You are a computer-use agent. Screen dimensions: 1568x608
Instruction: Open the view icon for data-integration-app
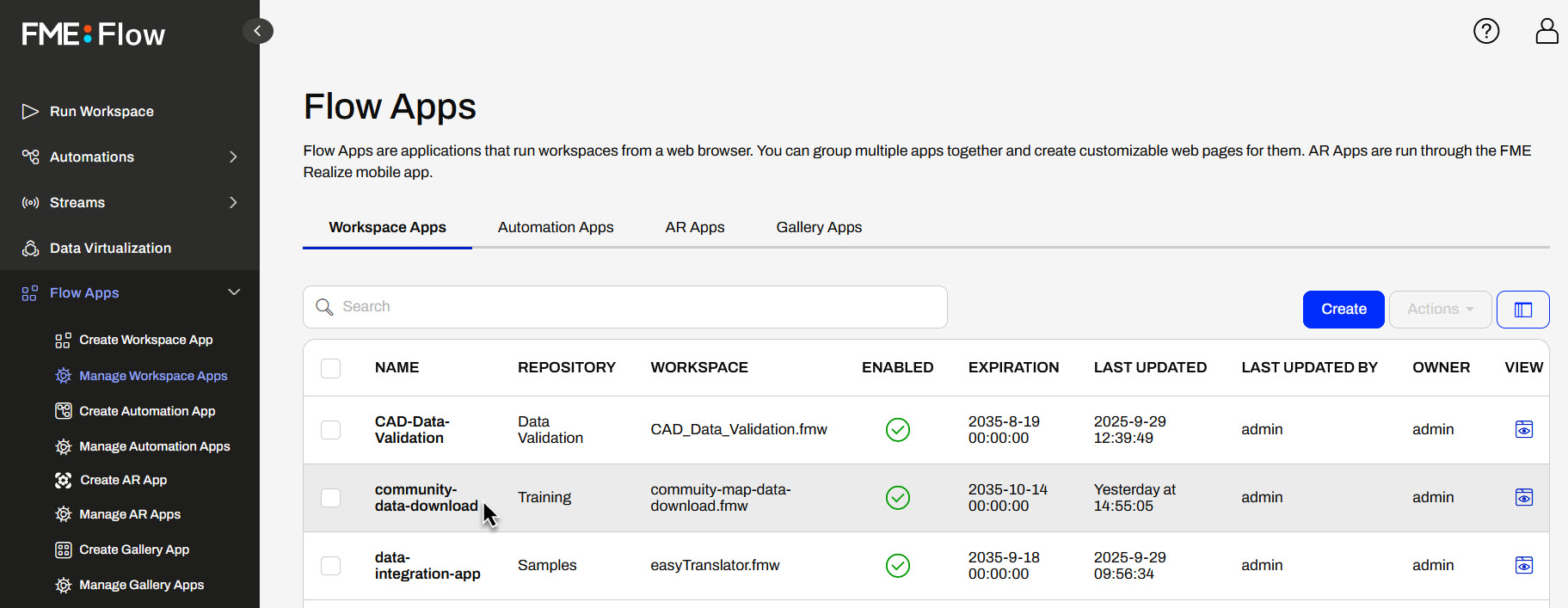[x=1523, y=565]
